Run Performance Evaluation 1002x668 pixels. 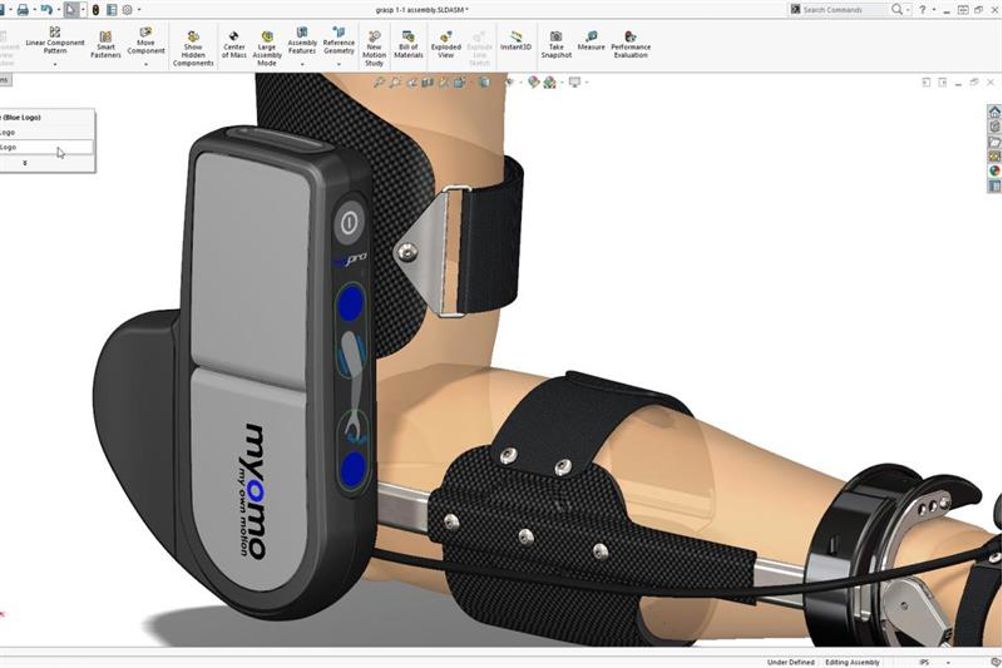coord(631,45)
